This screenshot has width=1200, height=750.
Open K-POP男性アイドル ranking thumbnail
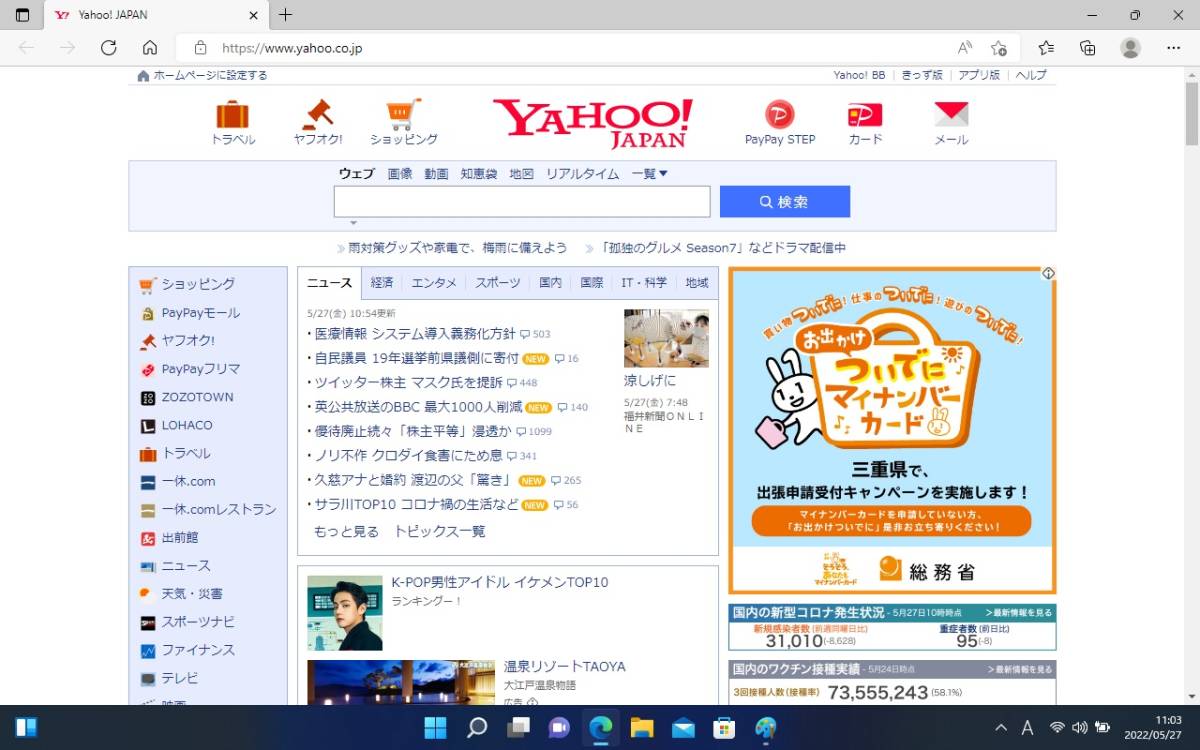point(345,613)
